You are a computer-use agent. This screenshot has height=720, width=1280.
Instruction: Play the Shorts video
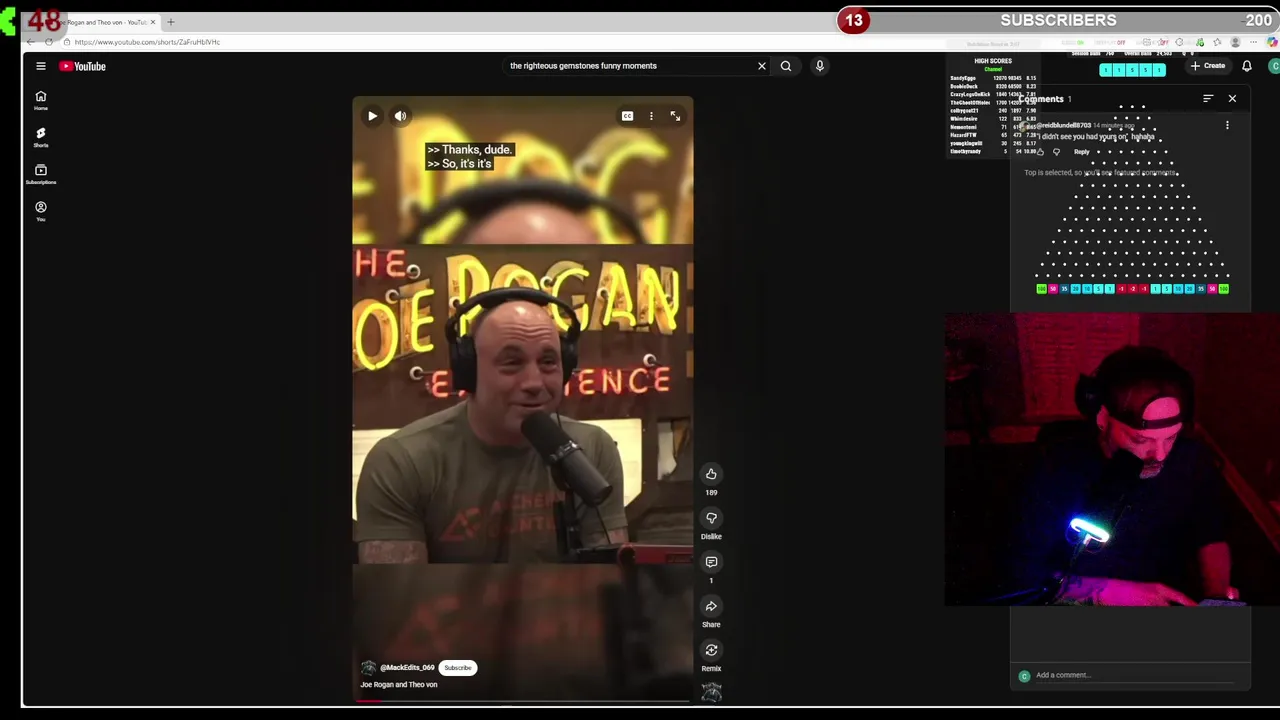click(372, 116)
